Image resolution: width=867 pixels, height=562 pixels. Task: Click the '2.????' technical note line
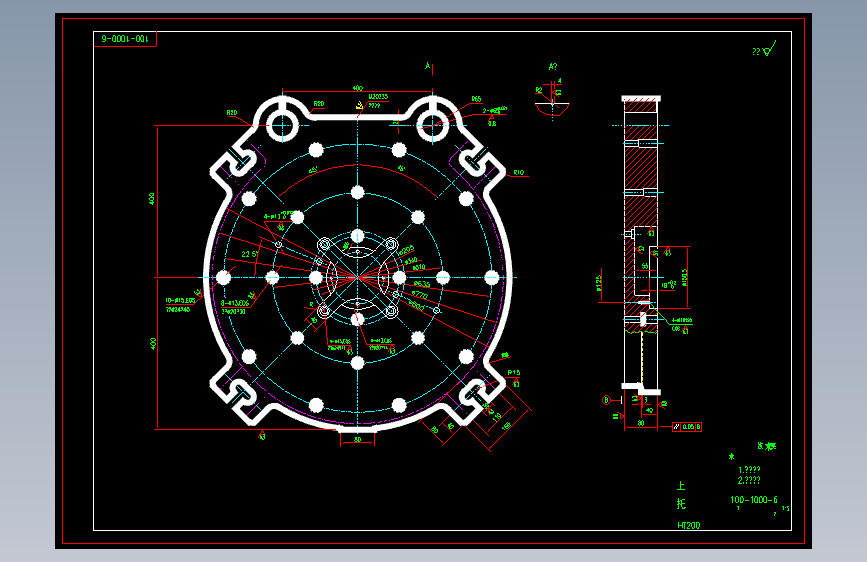749,480
